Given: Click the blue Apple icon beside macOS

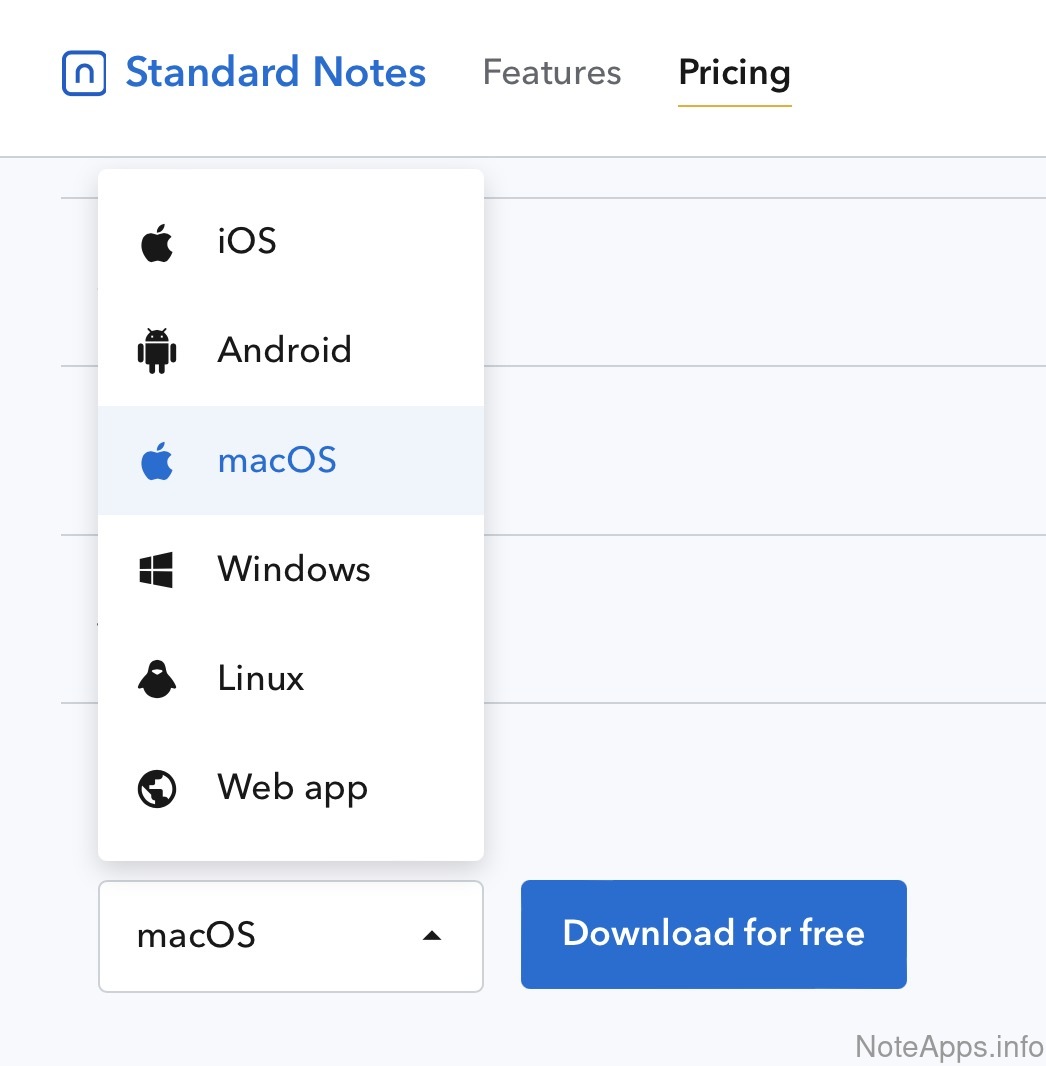Looking at the screenshot, I should [156, 461].
